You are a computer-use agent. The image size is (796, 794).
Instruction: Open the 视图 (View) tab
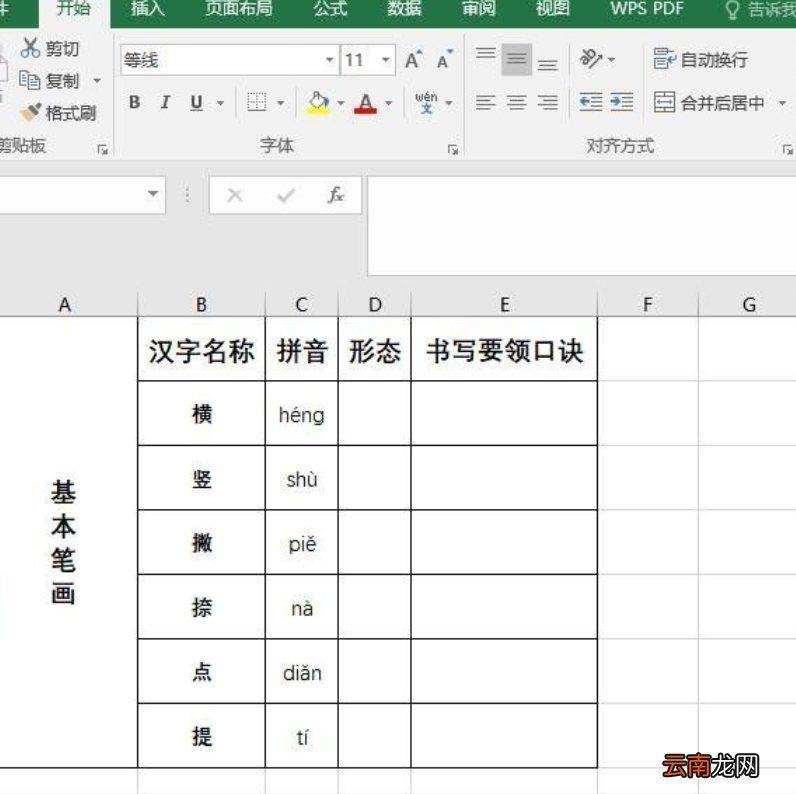point(553,9)
